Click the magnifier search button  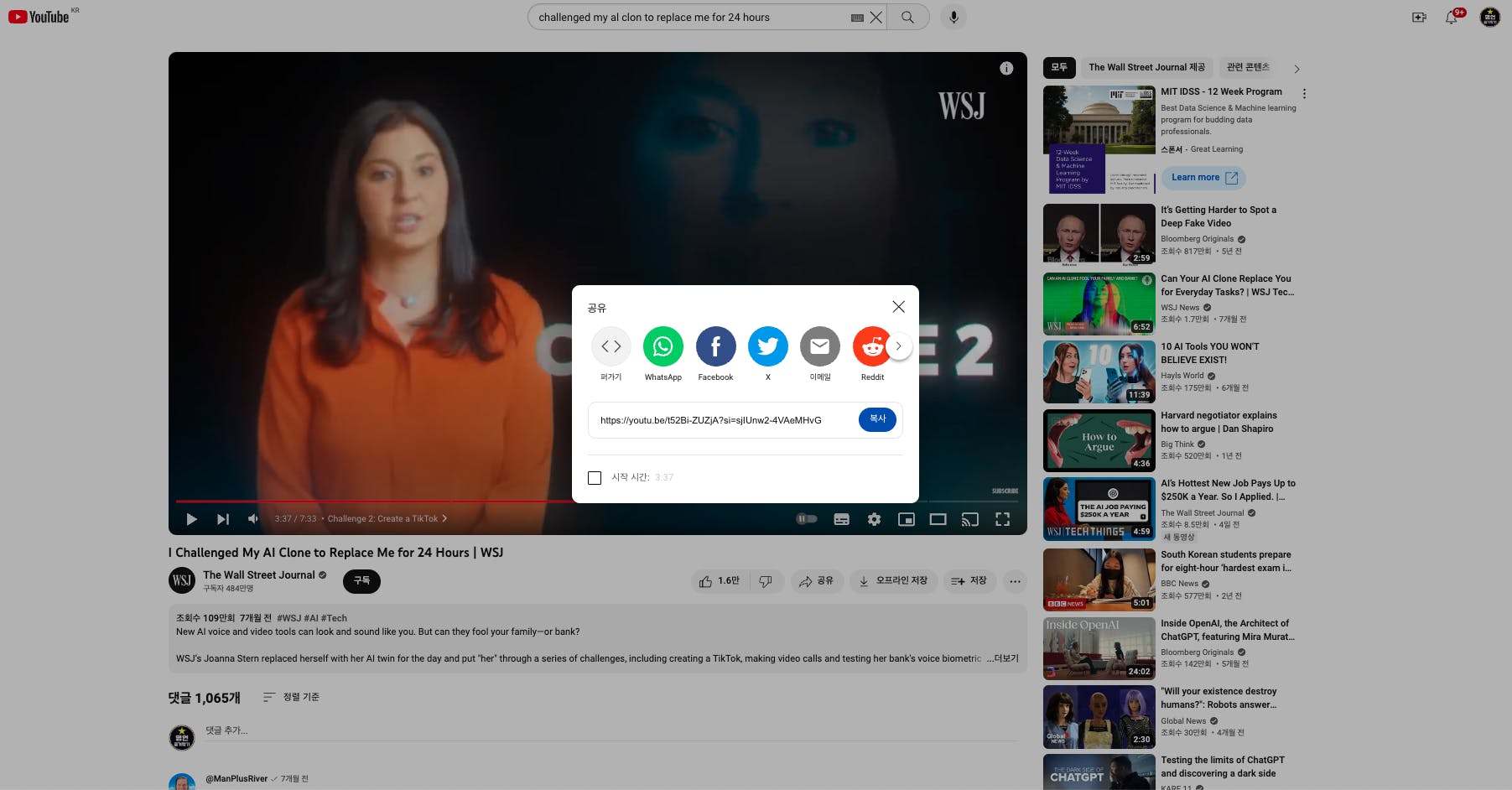coord(907,17)
